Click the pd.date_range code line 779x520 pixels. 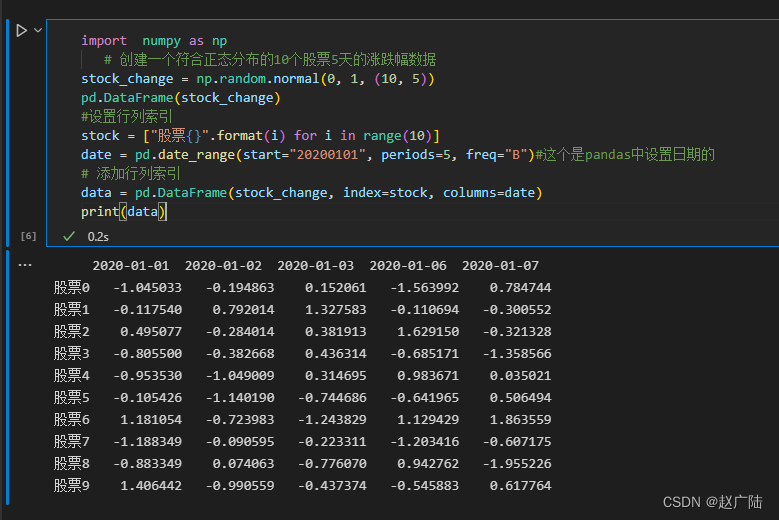coord(308,155)
